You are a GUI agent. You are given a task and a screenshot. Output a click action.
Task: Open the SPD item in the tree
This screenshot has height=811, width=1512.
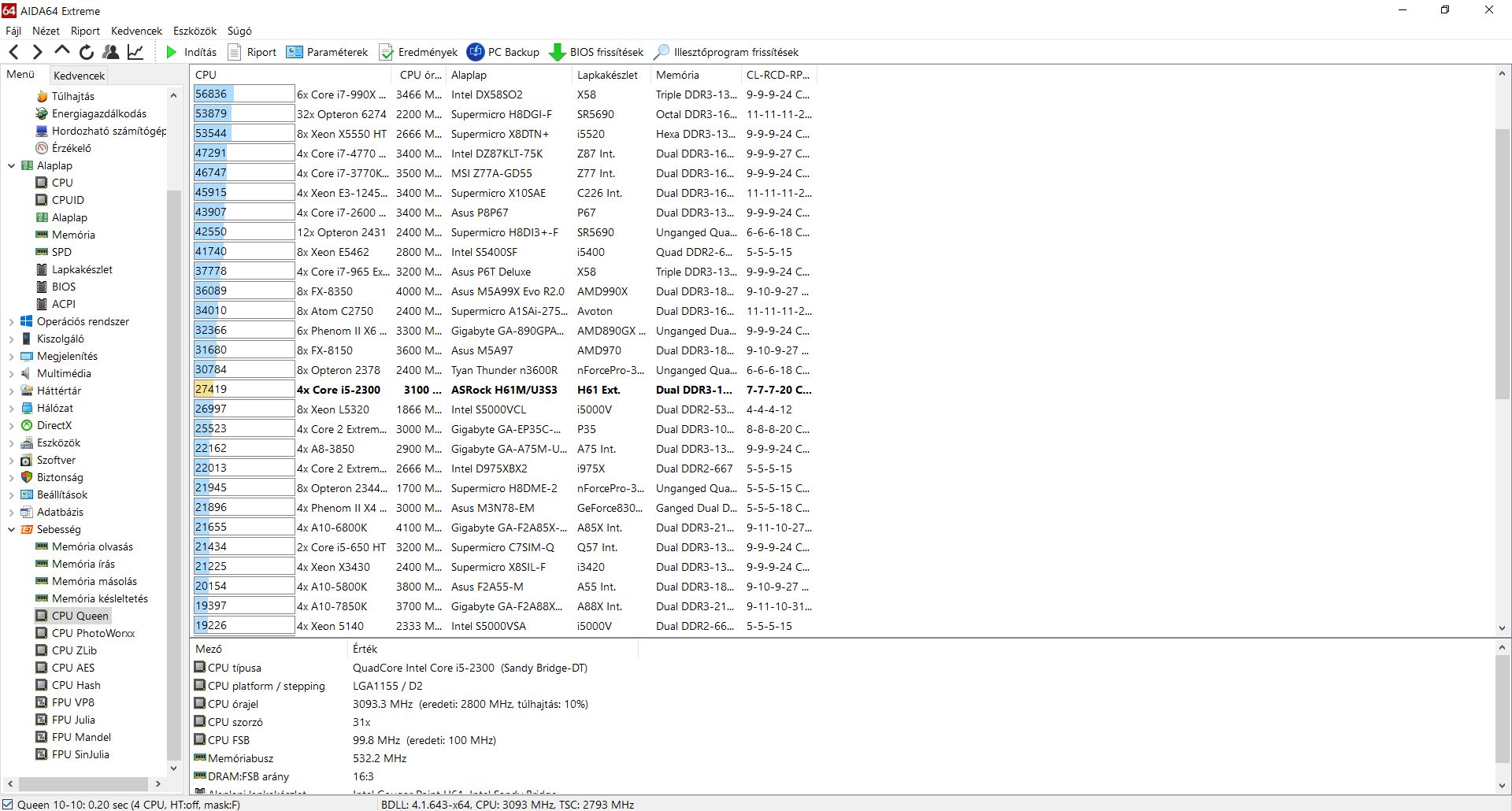coord(54,252)
